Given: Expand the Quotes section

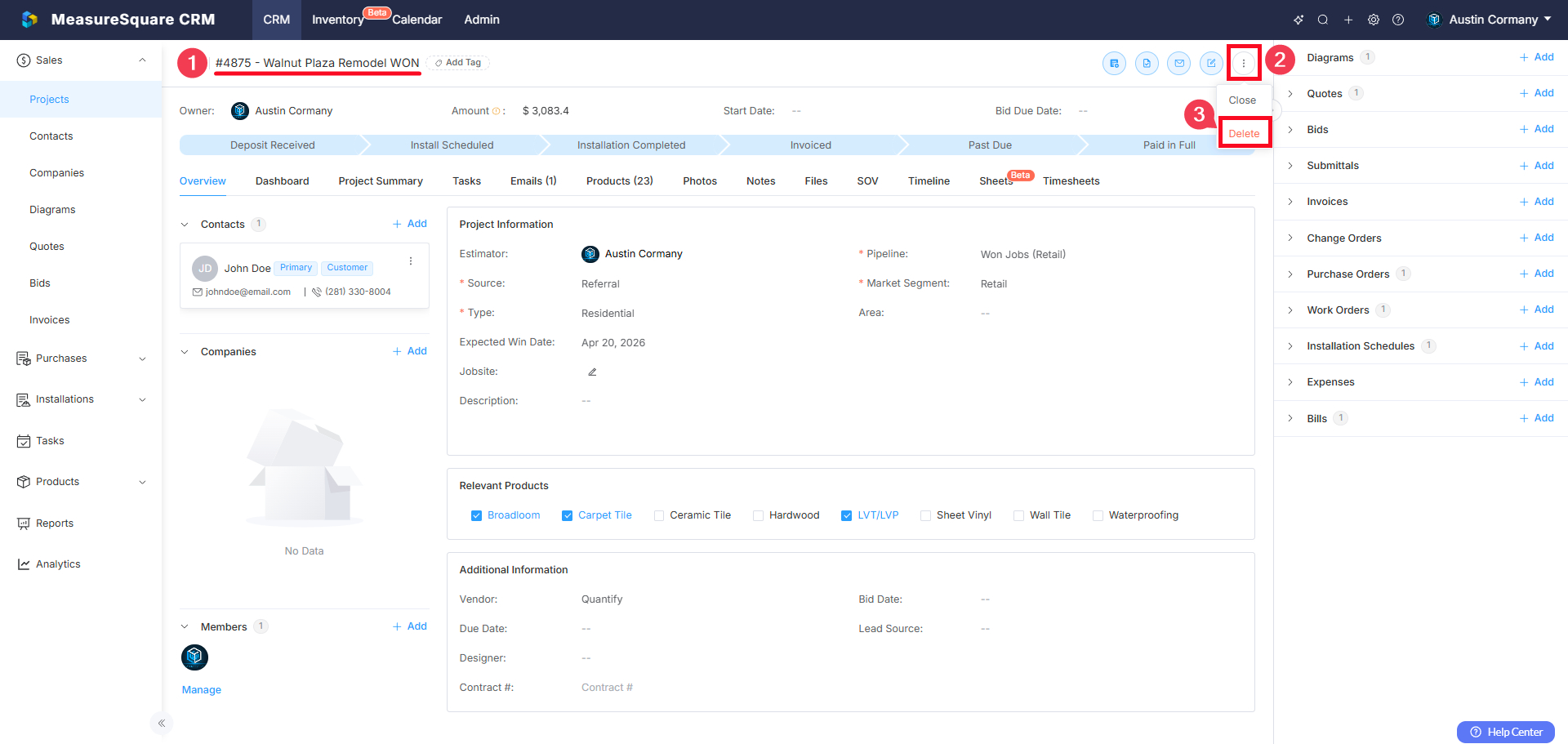Looking at the screenshot, I should point(1290,94).
